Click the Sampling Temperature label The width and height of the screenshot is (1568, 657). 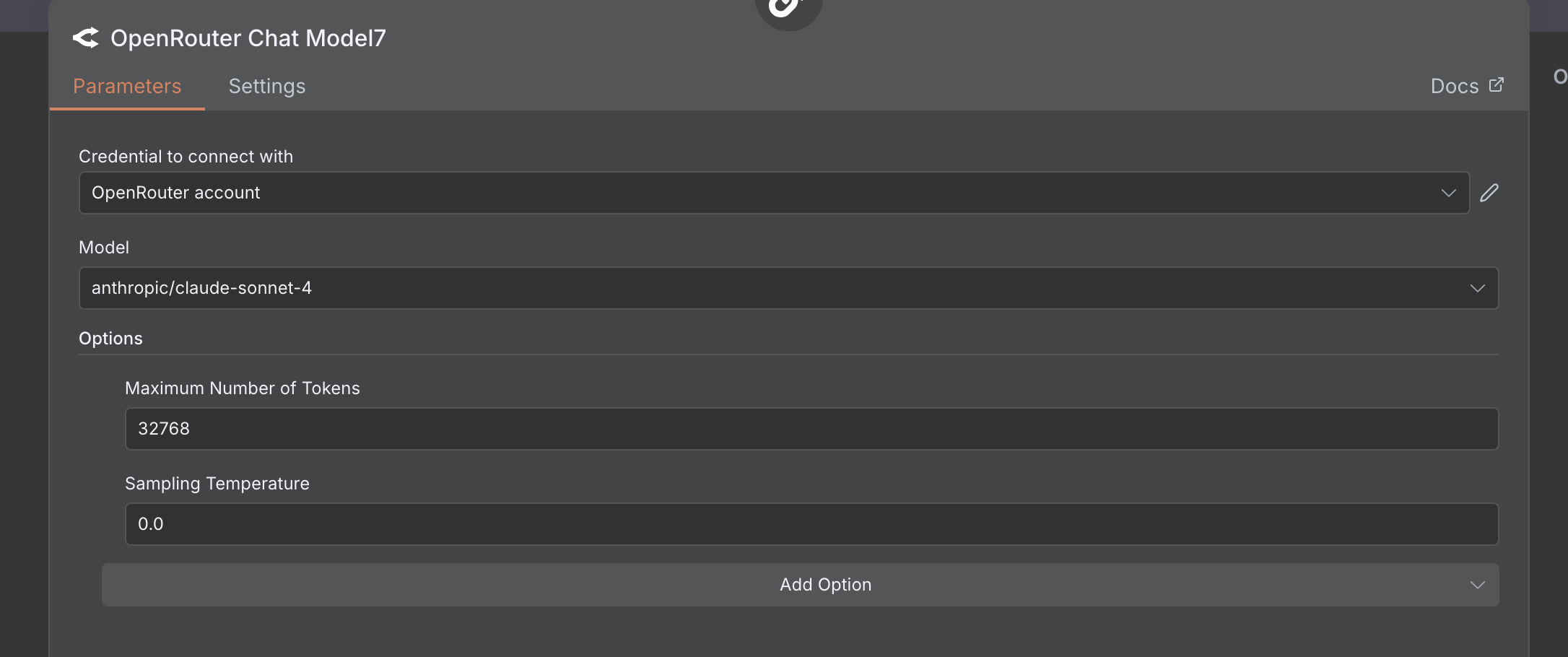217,484
